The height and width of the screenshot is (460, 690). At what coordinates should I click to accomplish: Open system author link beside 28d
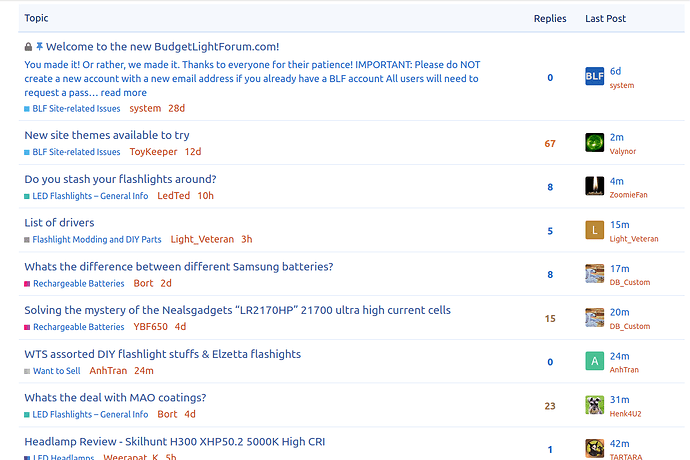pos(145,109)
